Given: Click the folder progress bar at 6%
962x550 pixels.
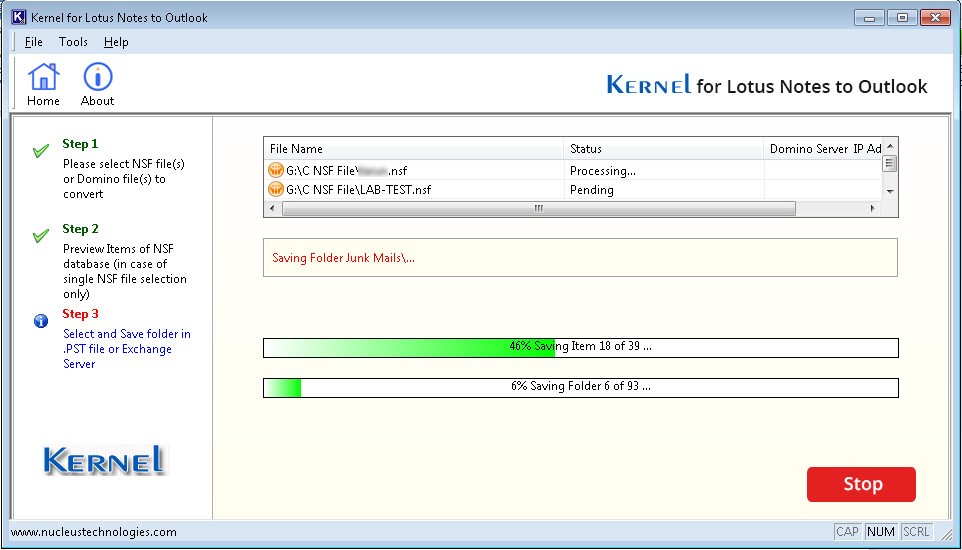Looking at the screenshot, I should click(x=581, y=387).
